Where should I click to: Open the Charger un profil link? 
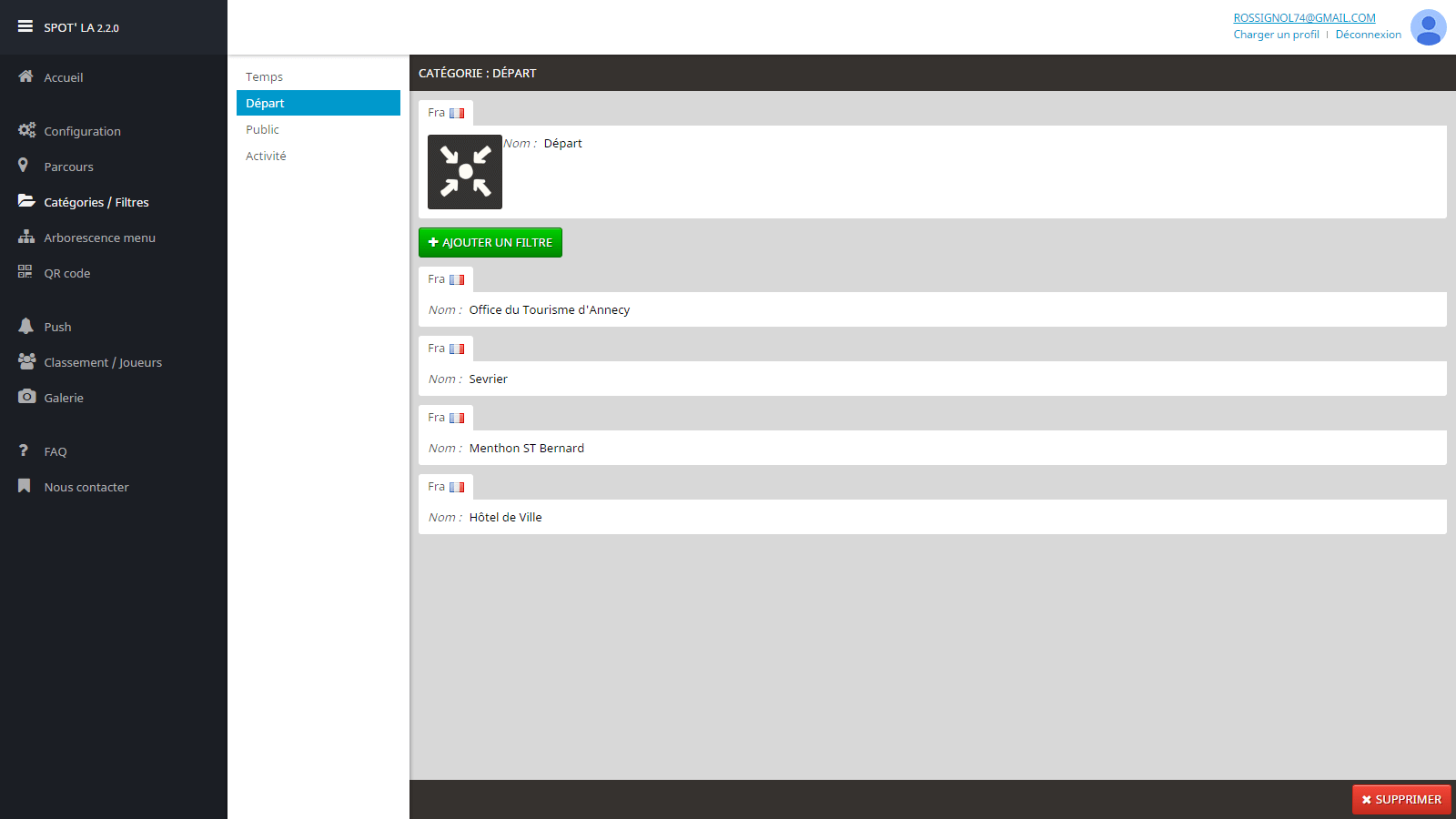(x=1276, y=34)
